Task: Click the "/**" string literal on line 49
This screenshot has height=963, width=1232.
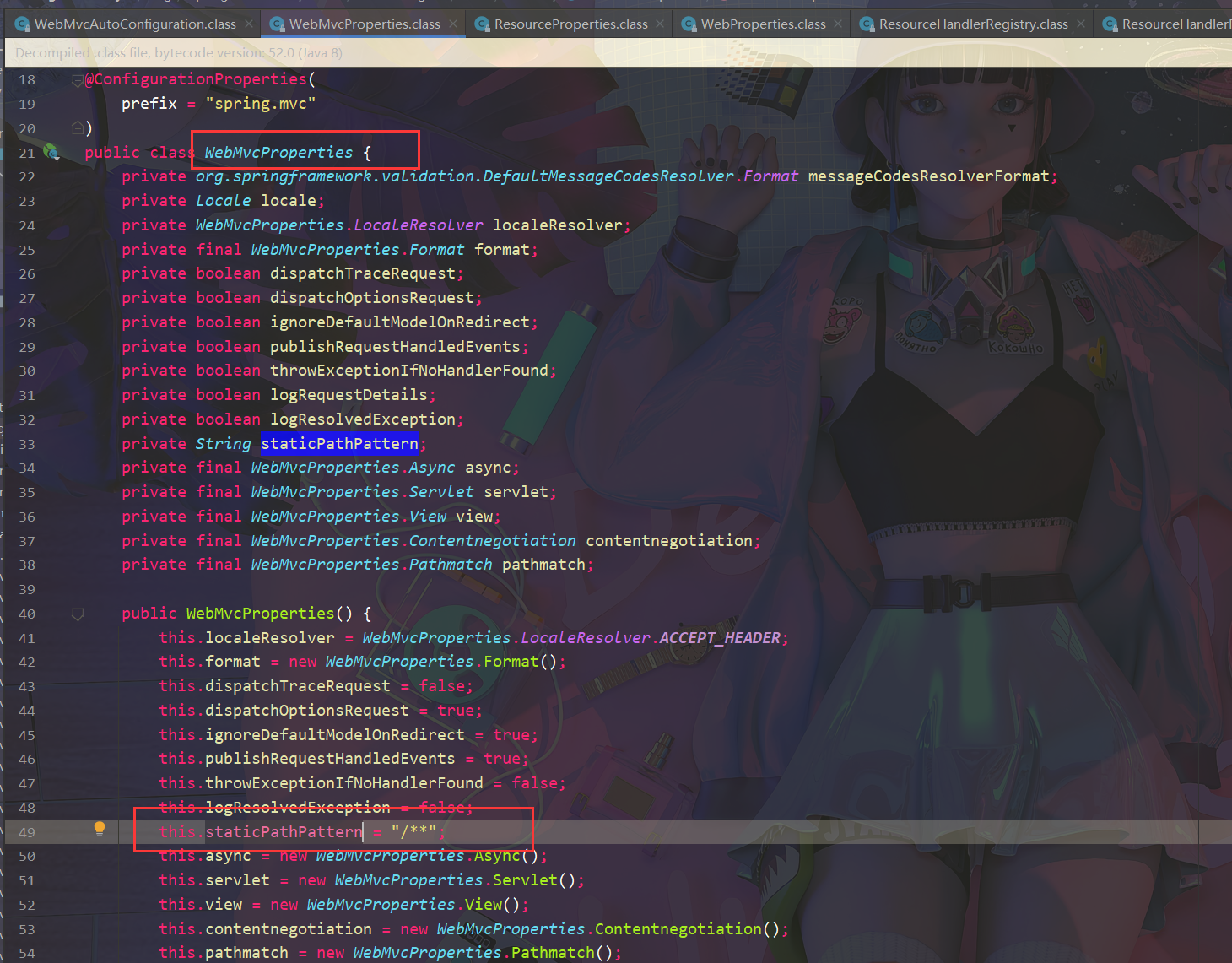Action: point(413,832)
